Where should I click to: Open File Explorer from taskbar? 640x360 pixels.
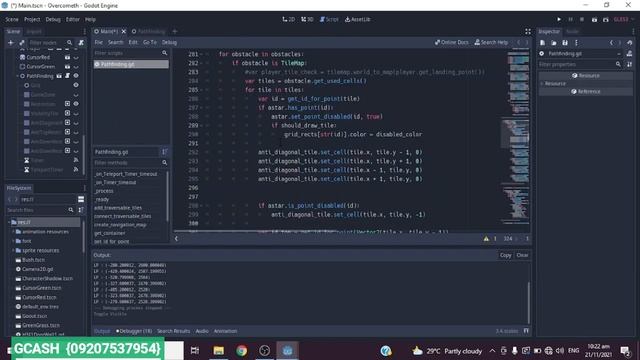[x=218, y=351]
